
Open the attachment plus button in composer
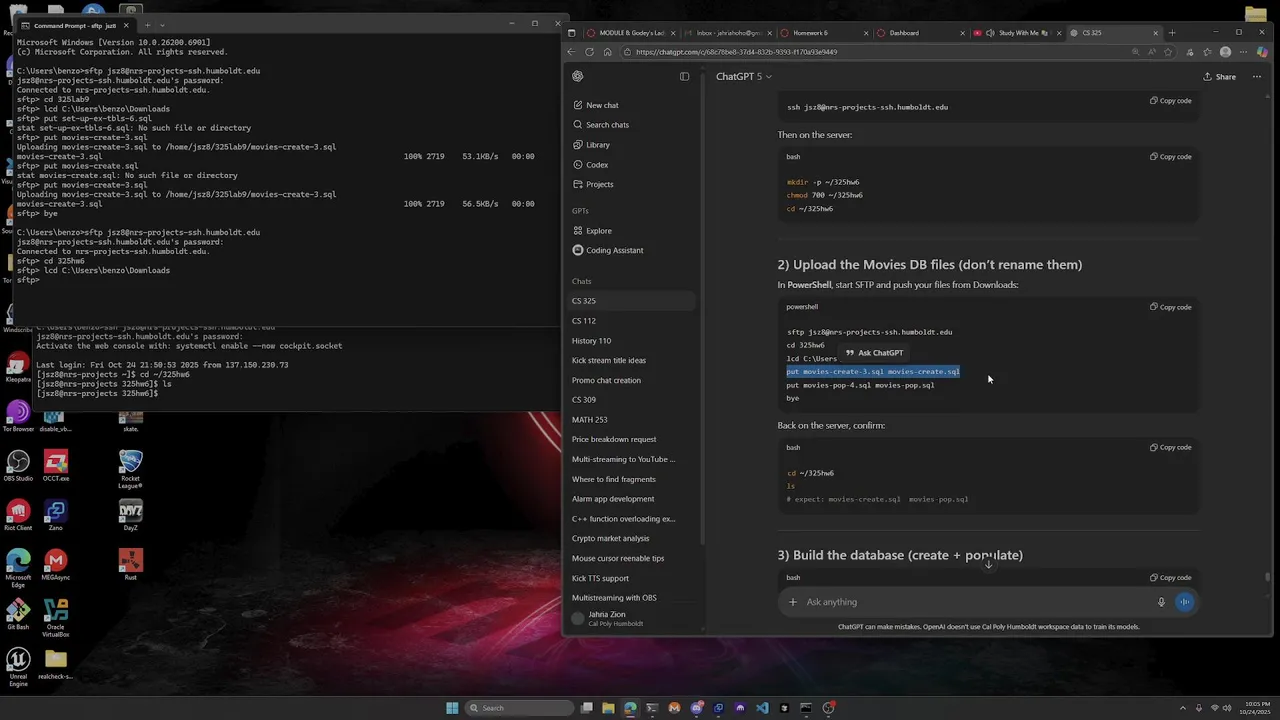tap(793, 602)
